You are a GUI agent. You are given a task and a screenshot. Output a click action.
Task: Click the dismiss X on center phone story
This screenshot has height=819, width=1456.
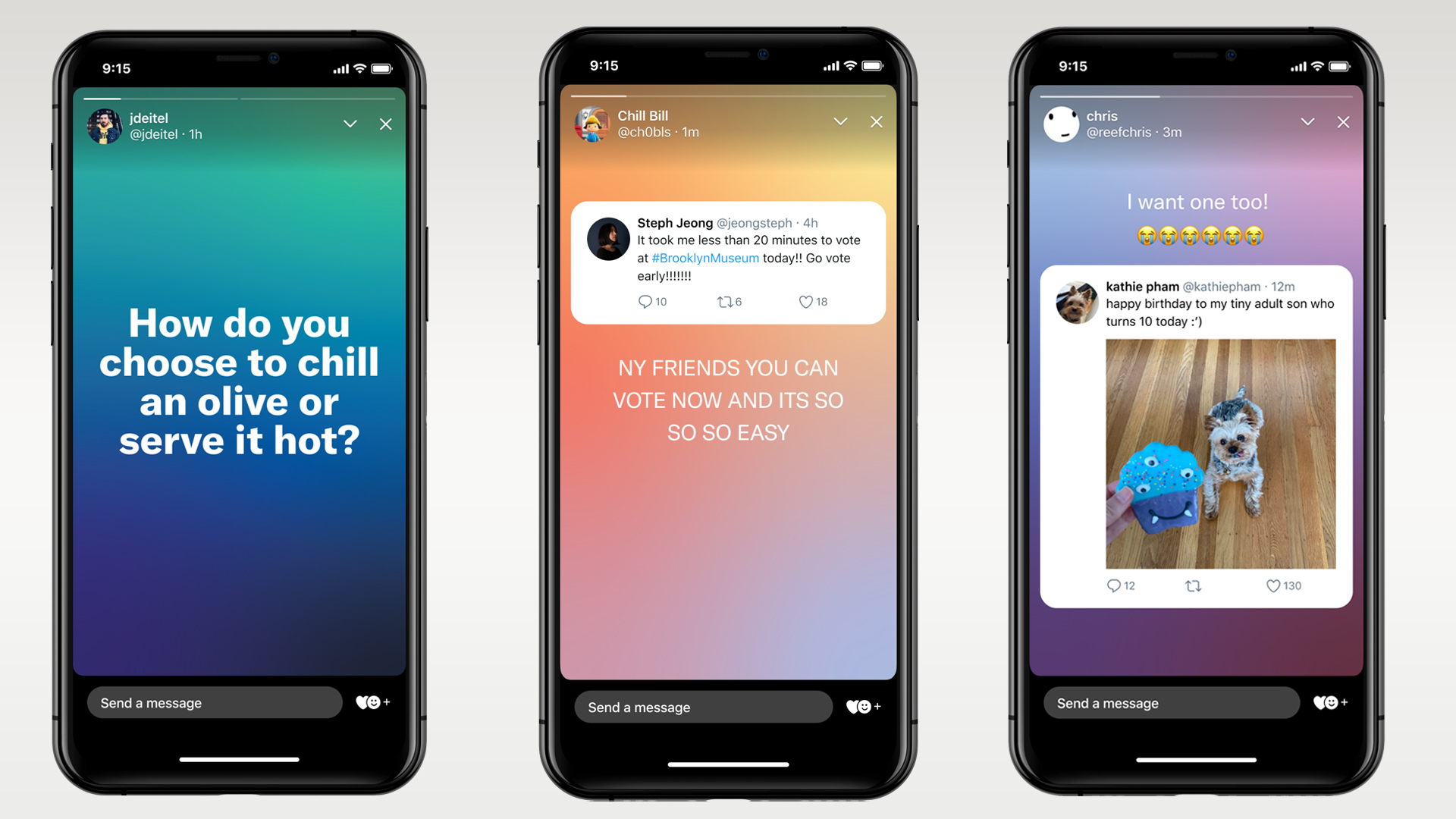point(874,123)
